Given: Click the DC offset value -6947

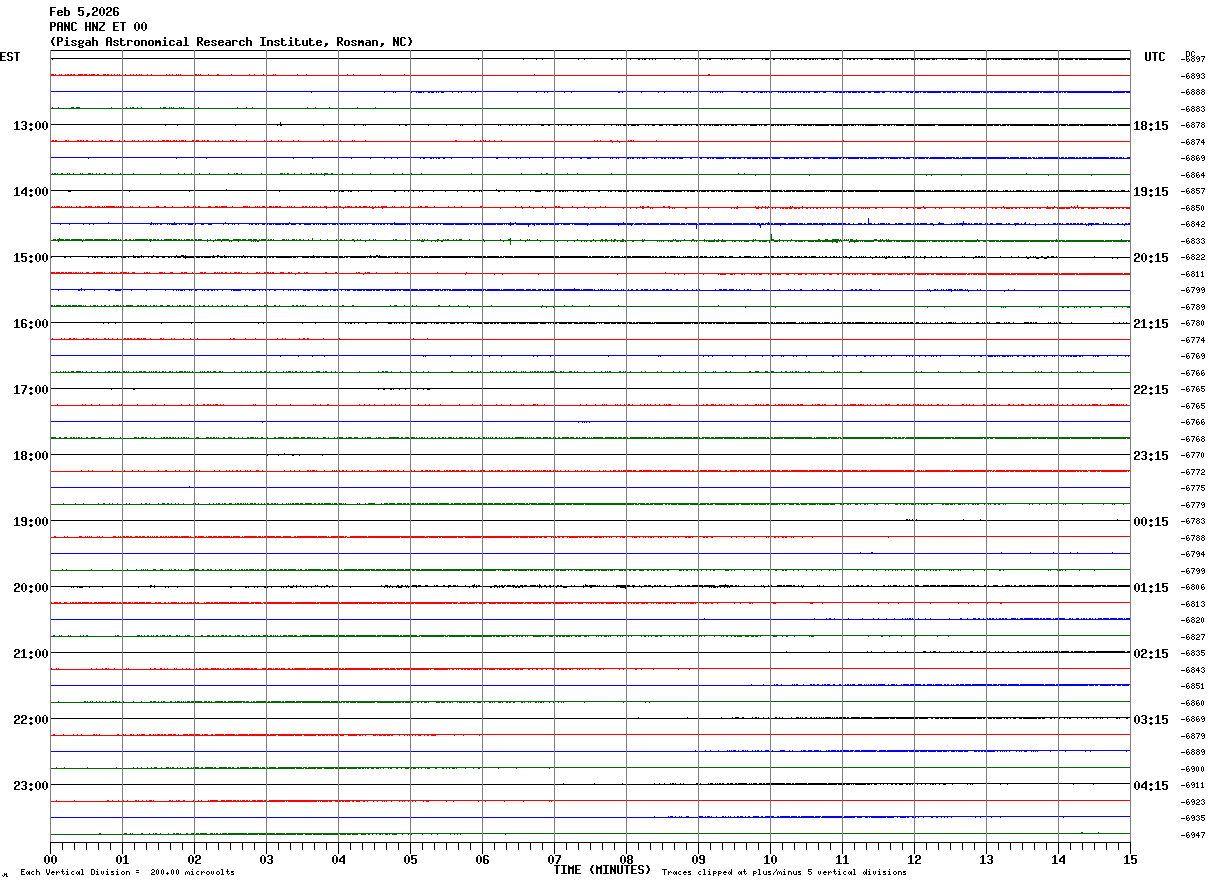Looking at the screenshot, I should pyautogui.click(x=1193, y=834).
